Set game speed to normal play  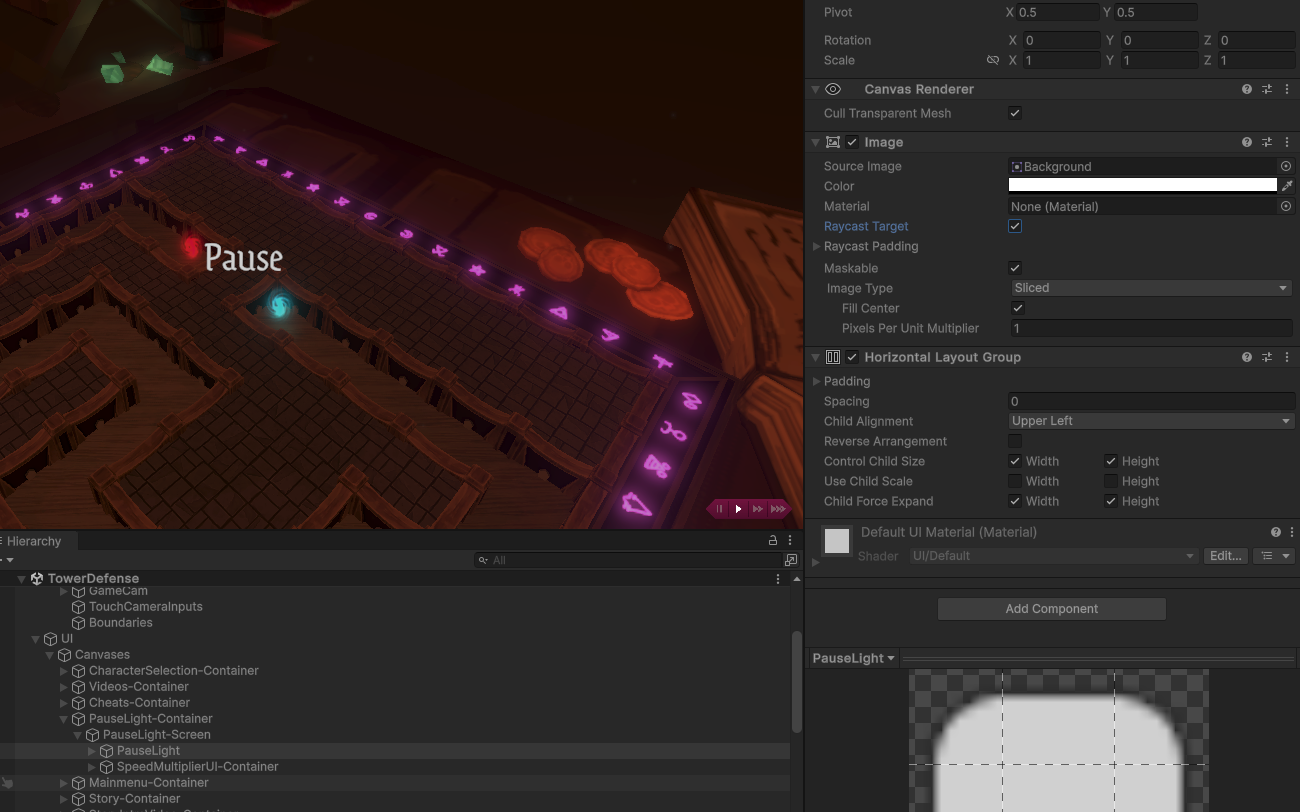pyautogui.click(x=738, y=509)
